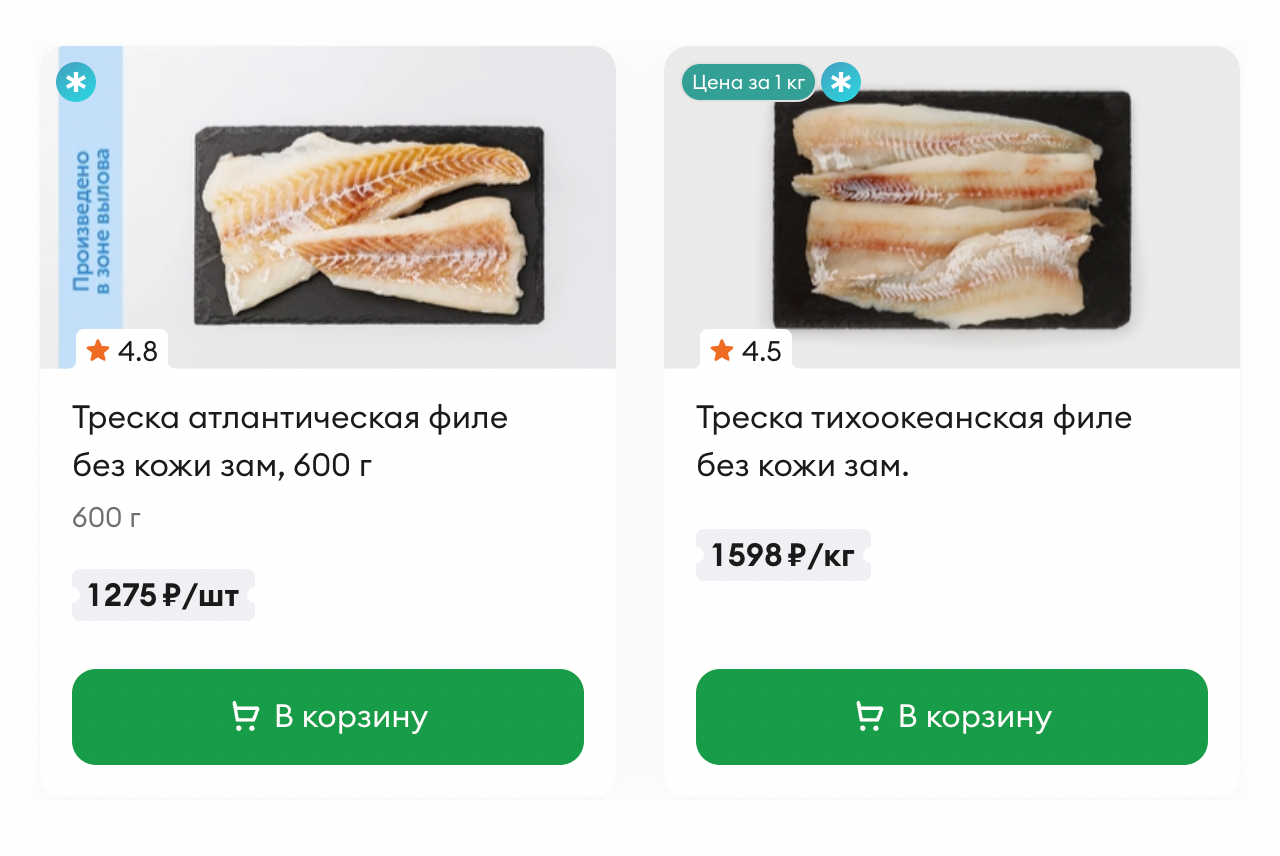Click the cart icon under Pacific cod fillet
This screenshot has height=856, width=1280.
tap(869, 717)
